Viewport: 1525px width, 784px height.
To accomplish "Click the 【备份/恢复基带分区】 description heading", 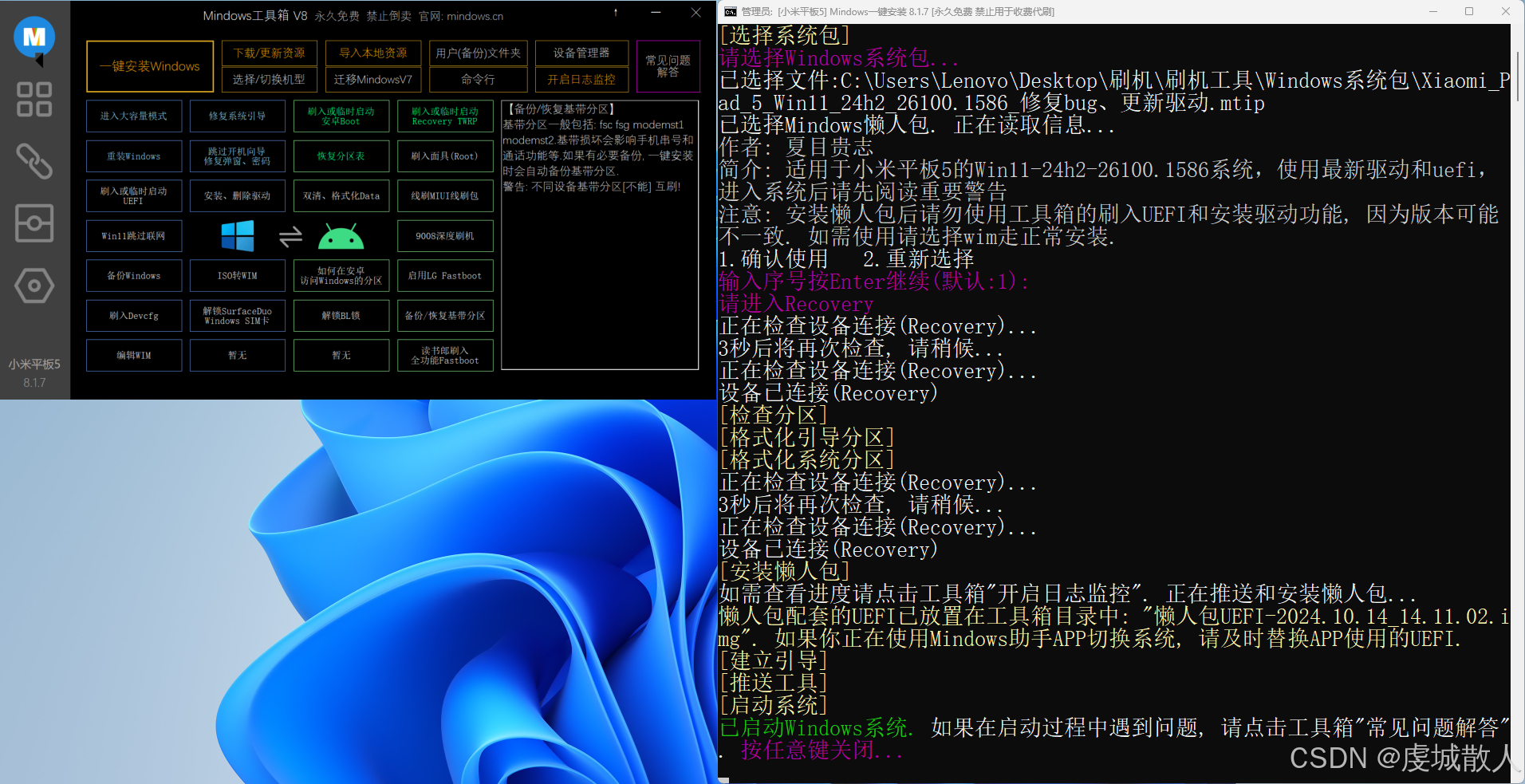I will pos(562,109).
